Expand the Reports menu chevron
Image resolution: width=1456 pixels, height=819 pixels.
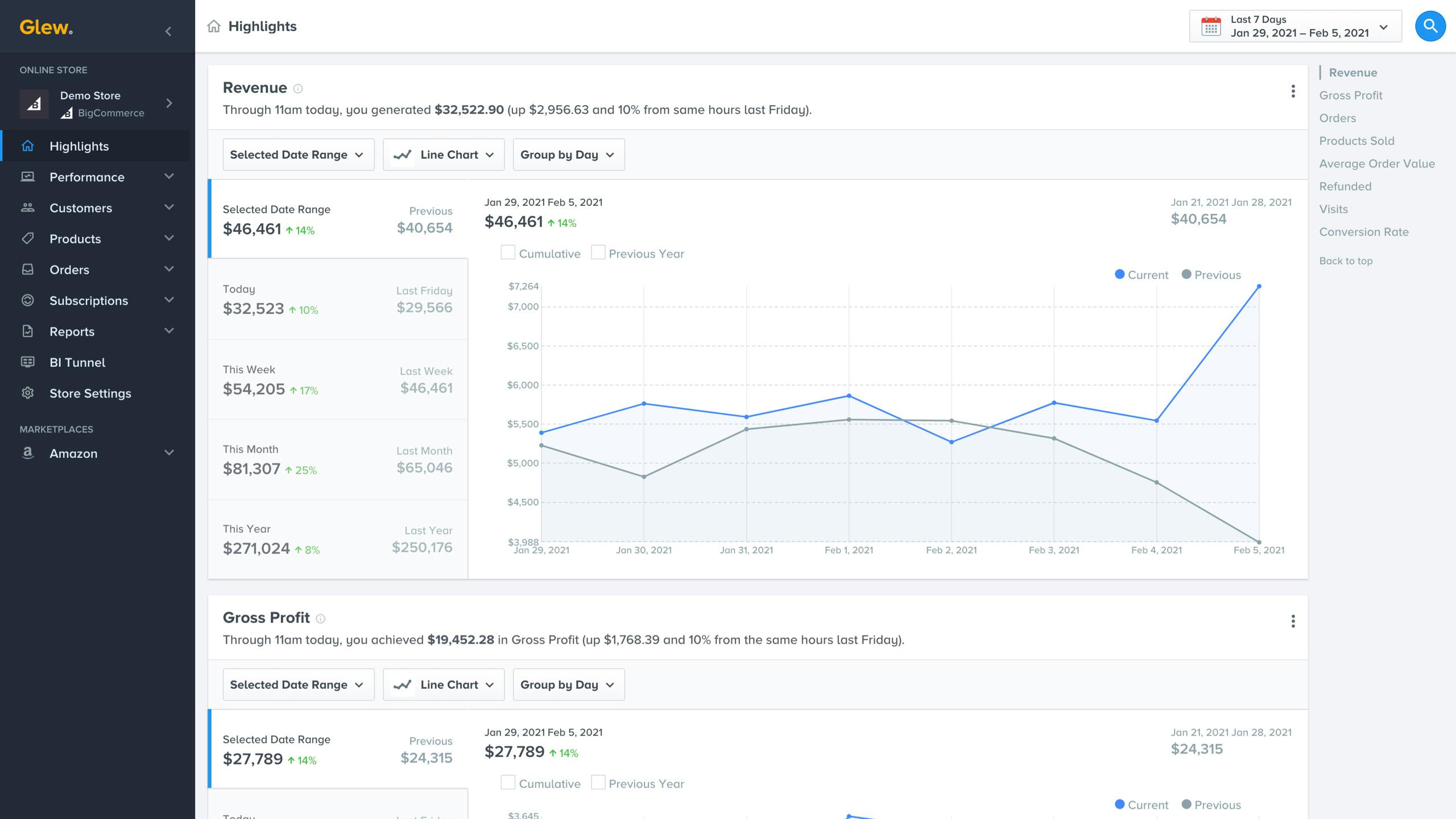169,330
